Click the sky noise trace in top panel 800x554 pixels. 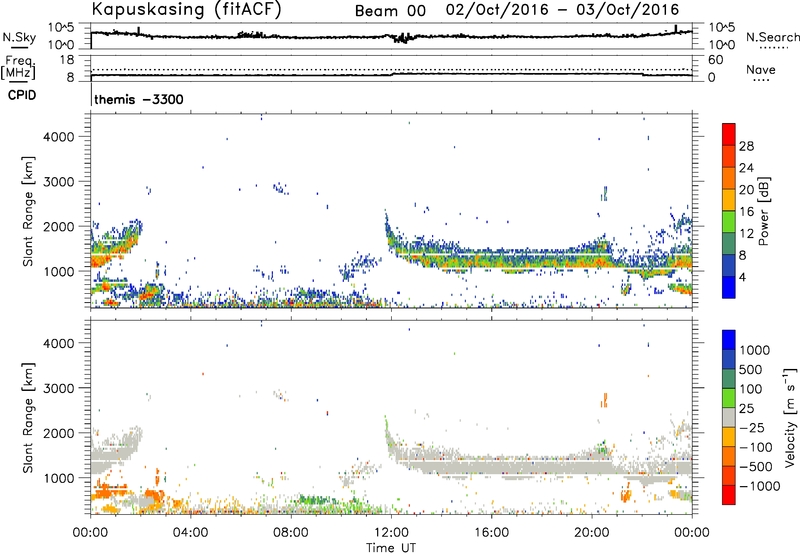[x=391, y=37]
